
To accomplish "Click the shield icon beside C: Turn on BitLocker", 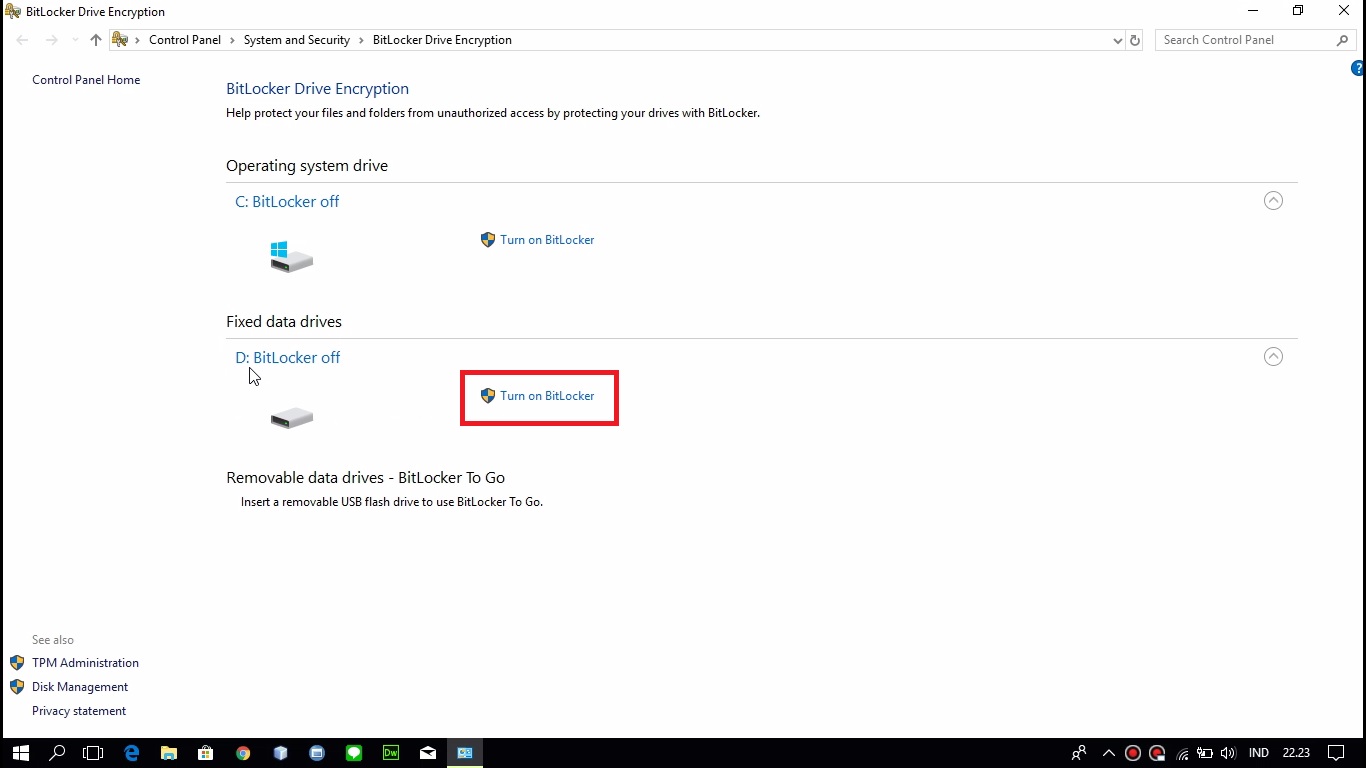I will click(x=488, y=240).
